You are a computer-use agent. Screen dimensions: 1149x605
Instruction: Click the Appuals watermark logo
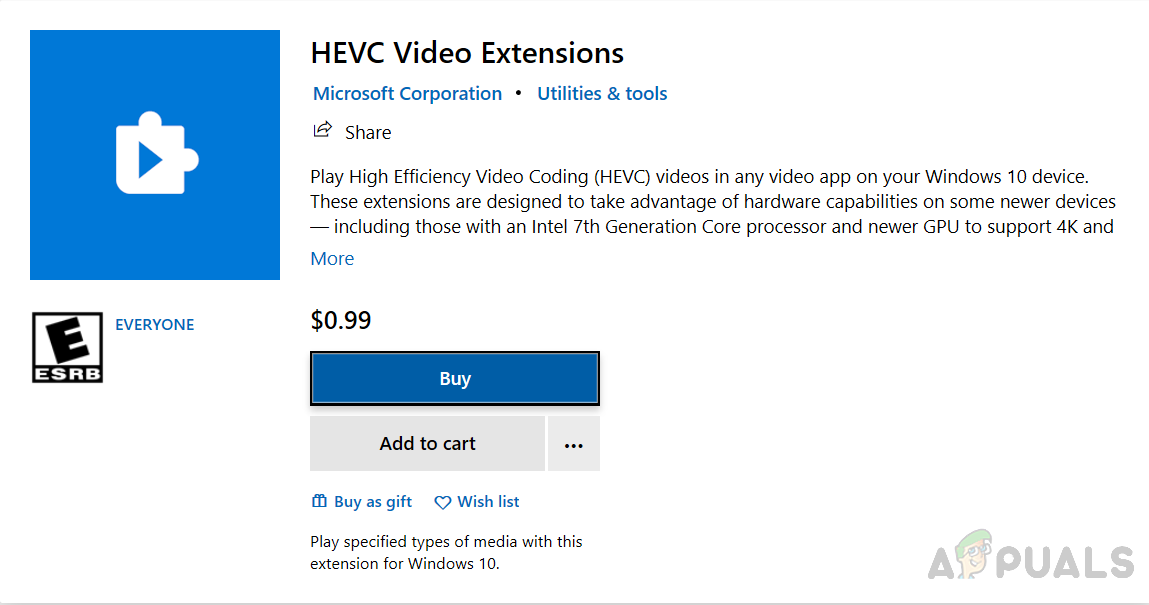[x=1030, y=560]
